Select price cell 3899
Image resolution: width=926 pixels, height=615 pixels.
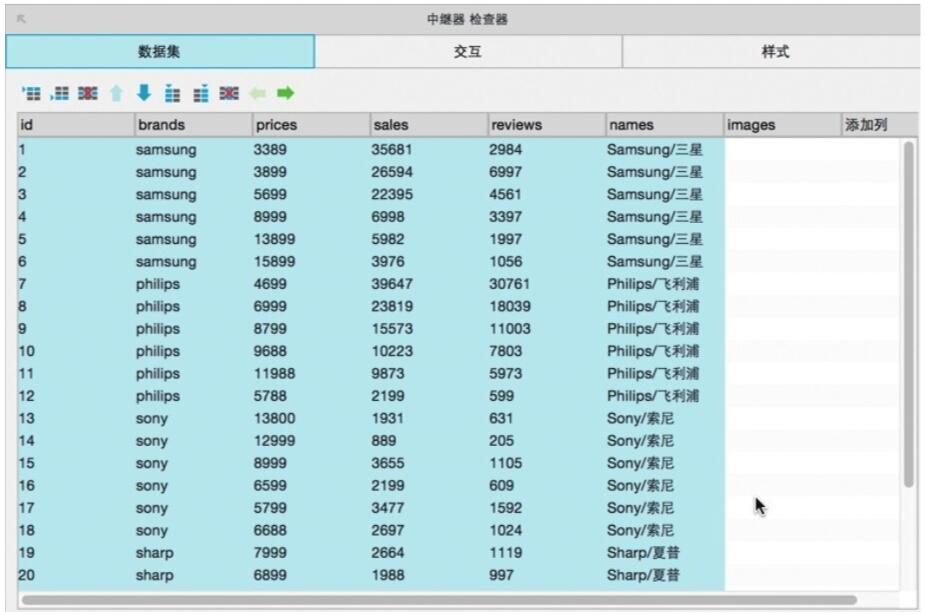pos(270,172)
